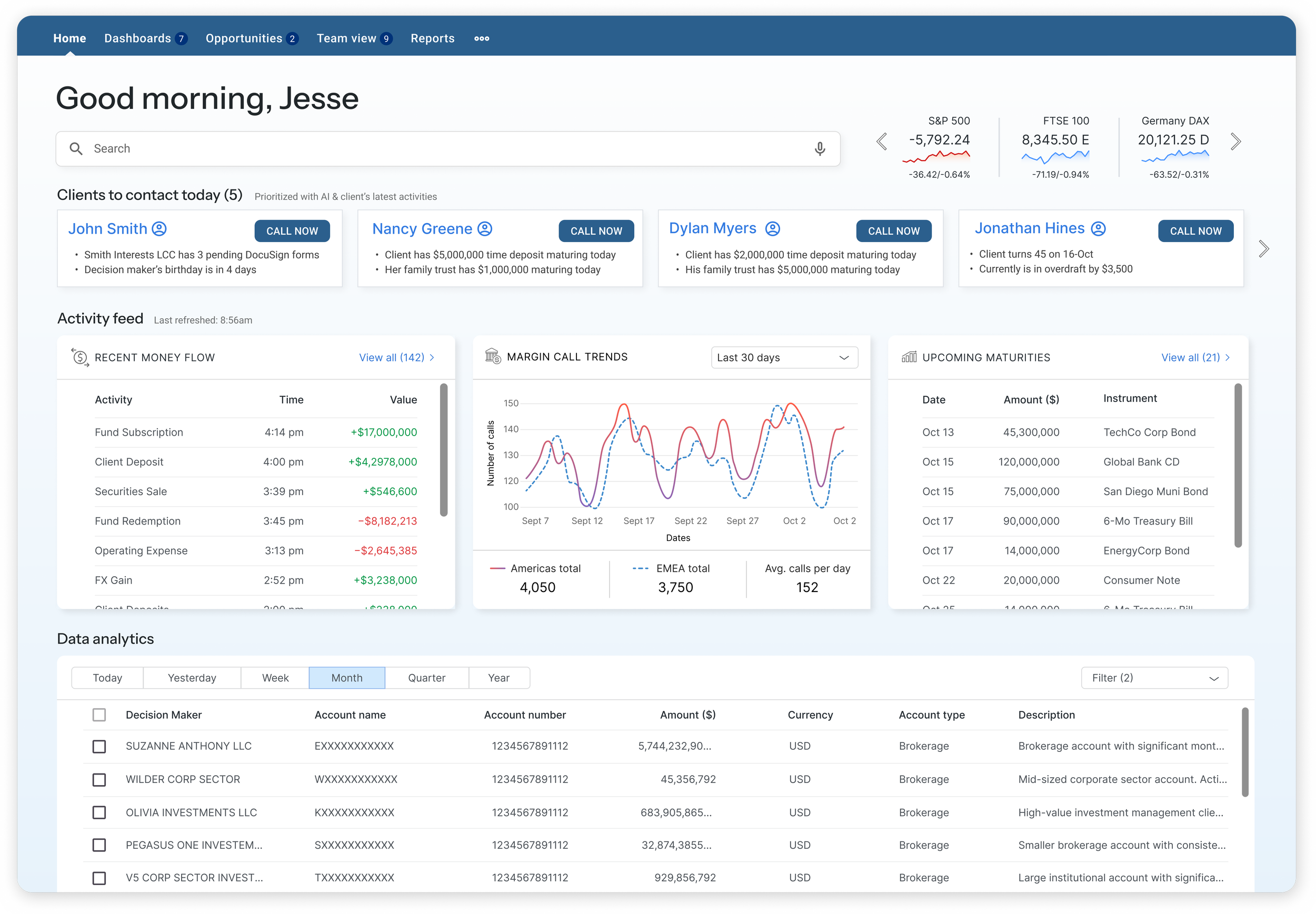Open Jonathan Hines' profile icon
The width and height of the screenshot is (1316, 914).
point(1098,228)
